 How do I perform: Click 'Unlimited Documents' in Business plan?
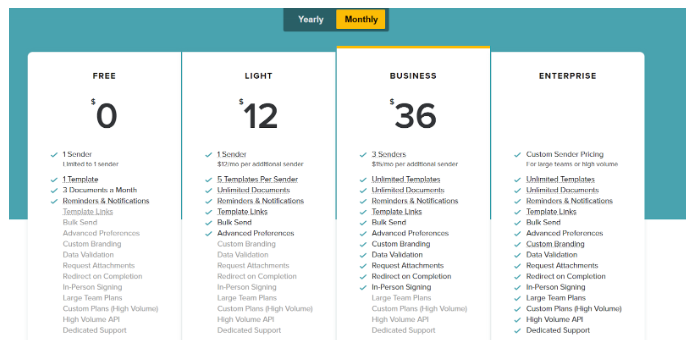tap(408, 190)
